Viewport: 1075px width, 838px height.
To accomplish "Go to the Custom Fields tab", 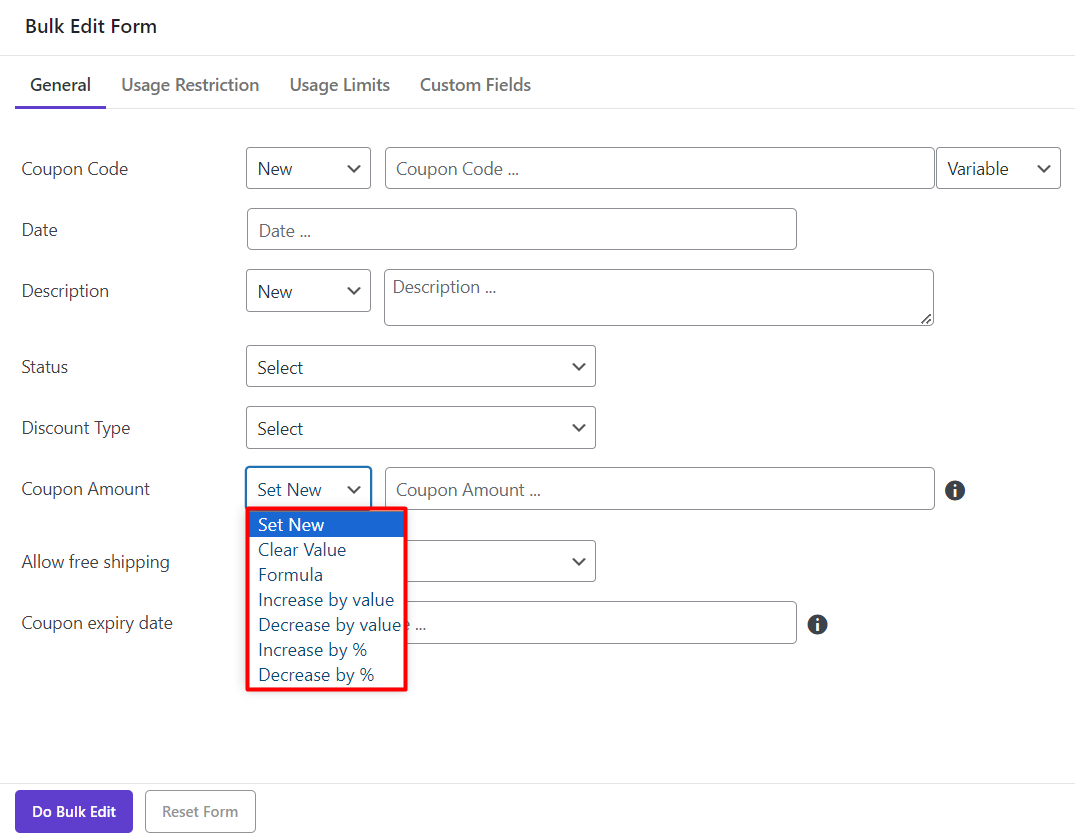I will [x=475, y=85].
